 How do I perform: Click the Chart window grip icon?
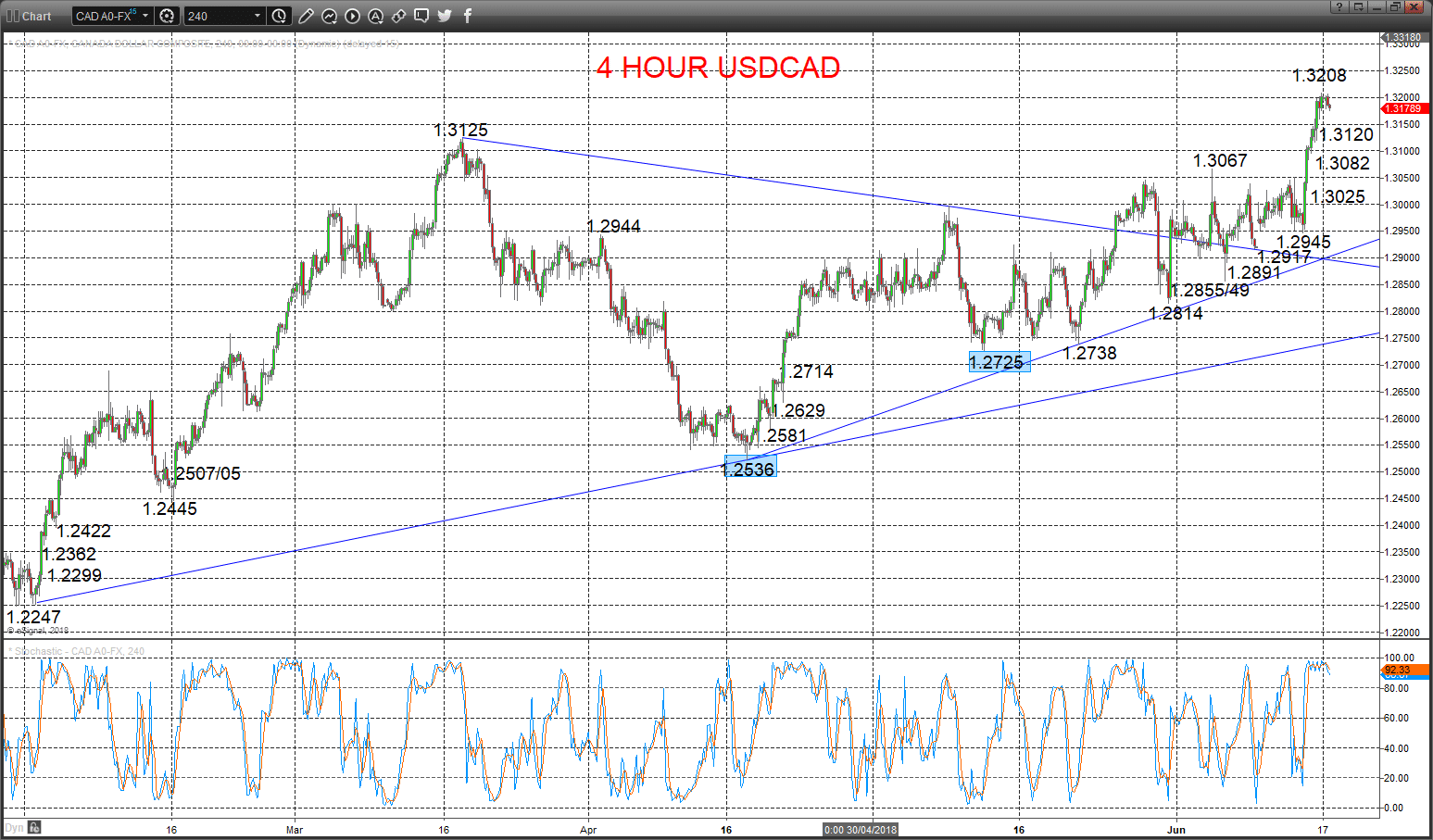(x=12, y=16)
